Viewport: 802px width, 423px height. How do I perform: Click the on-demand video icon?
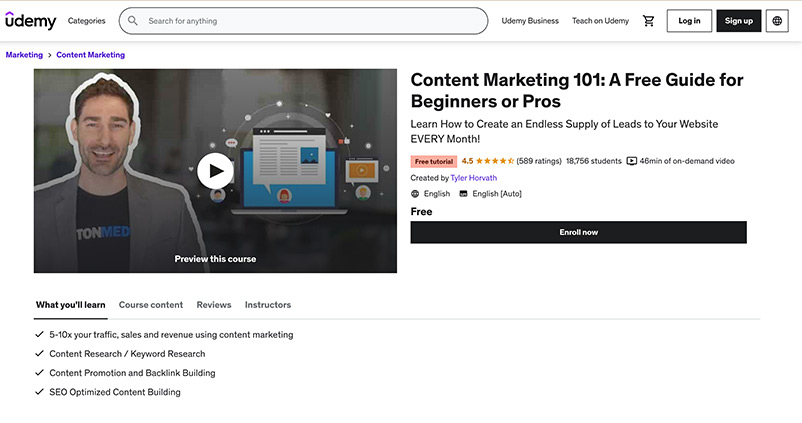click(x=632, y=161)
